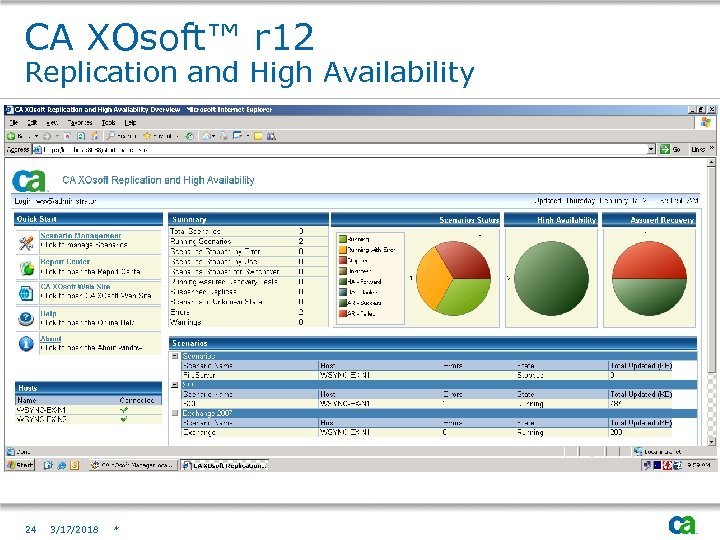Click the Assured Recovery red-green pie chart
The height and width of the screenshot is (540, 720).
point(649,278)
